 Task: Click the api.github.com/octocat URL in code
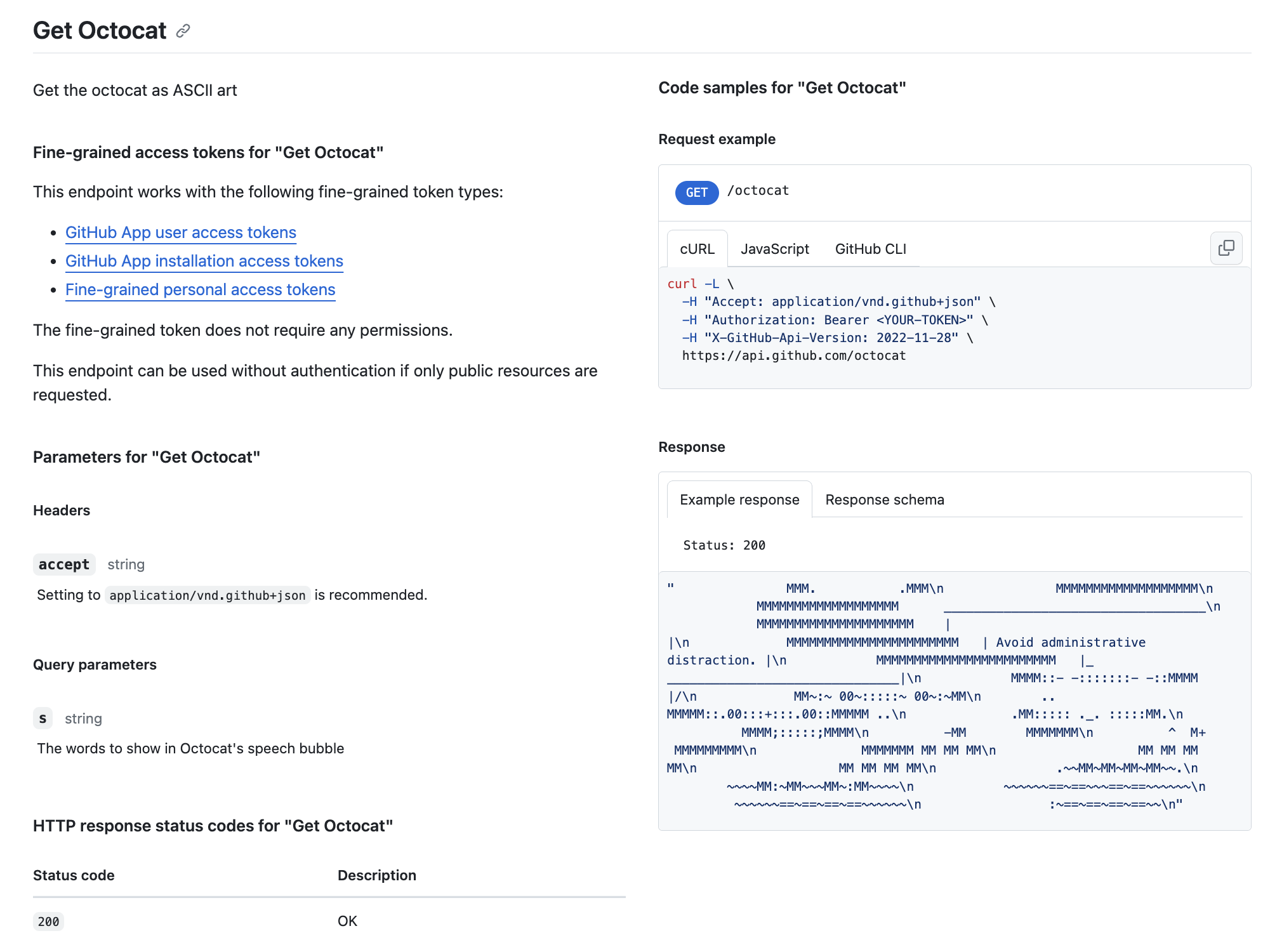click(x=793, y=355)
